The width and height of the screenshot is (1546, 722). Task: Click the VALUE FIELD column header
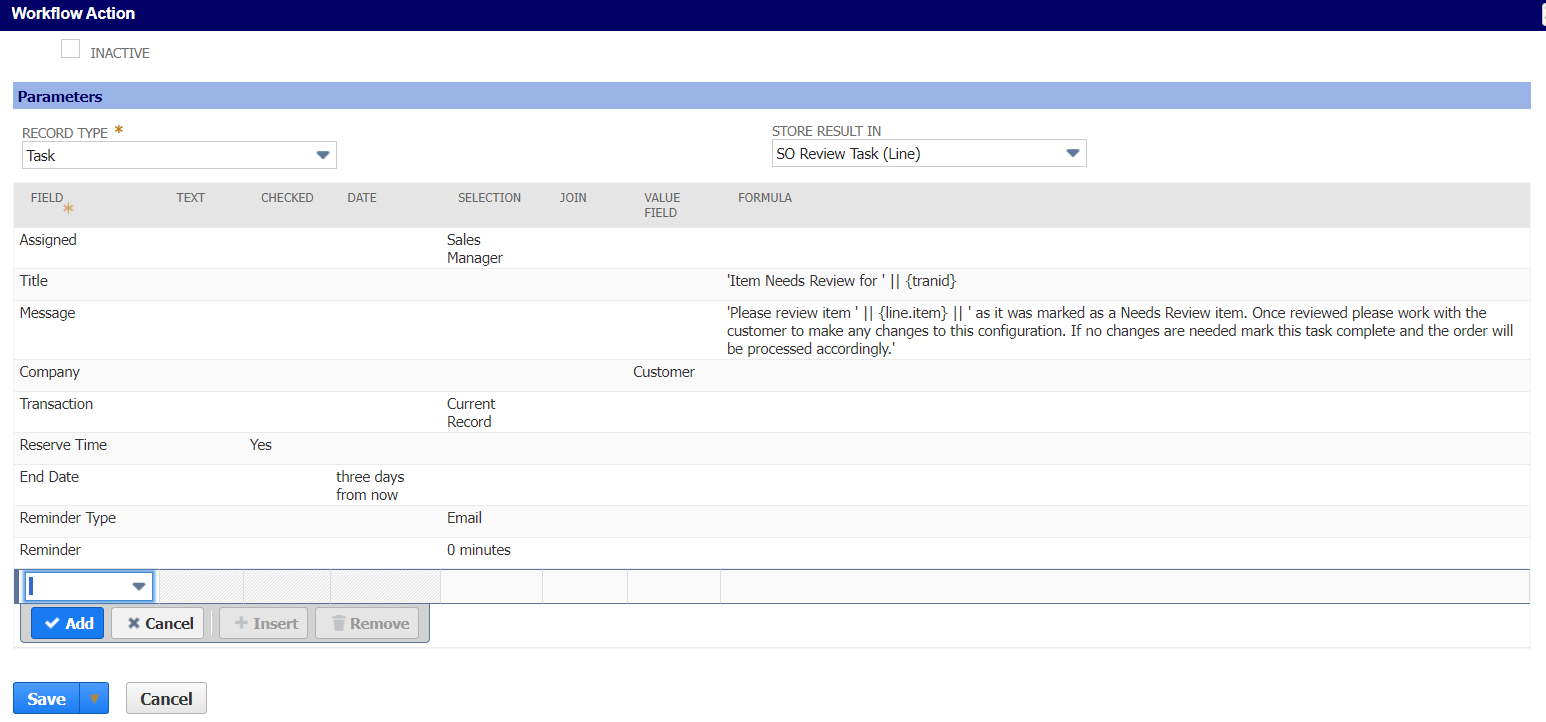coord(661,205)
